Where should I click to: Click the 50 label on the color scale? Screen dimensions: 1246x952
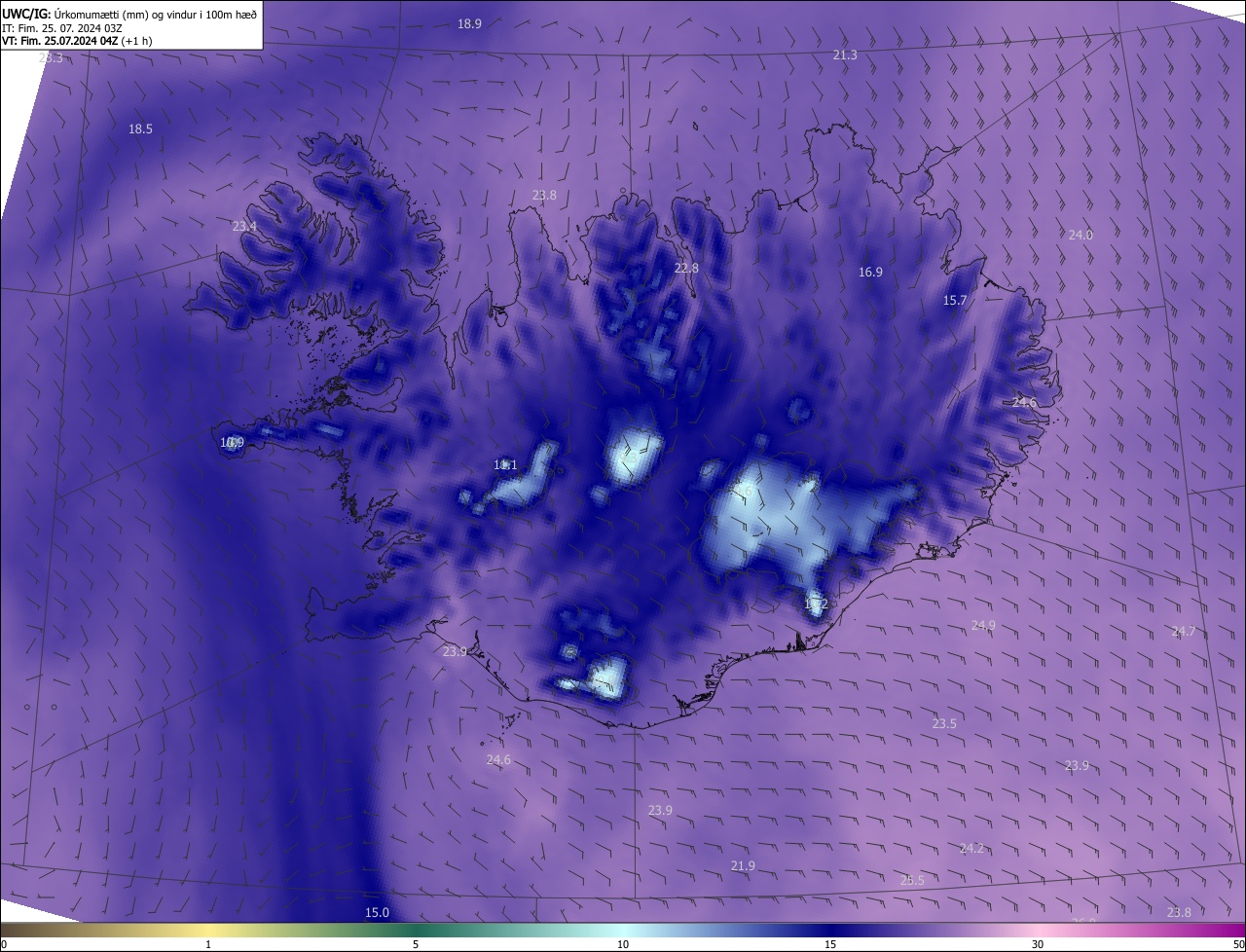[1238, 944]
